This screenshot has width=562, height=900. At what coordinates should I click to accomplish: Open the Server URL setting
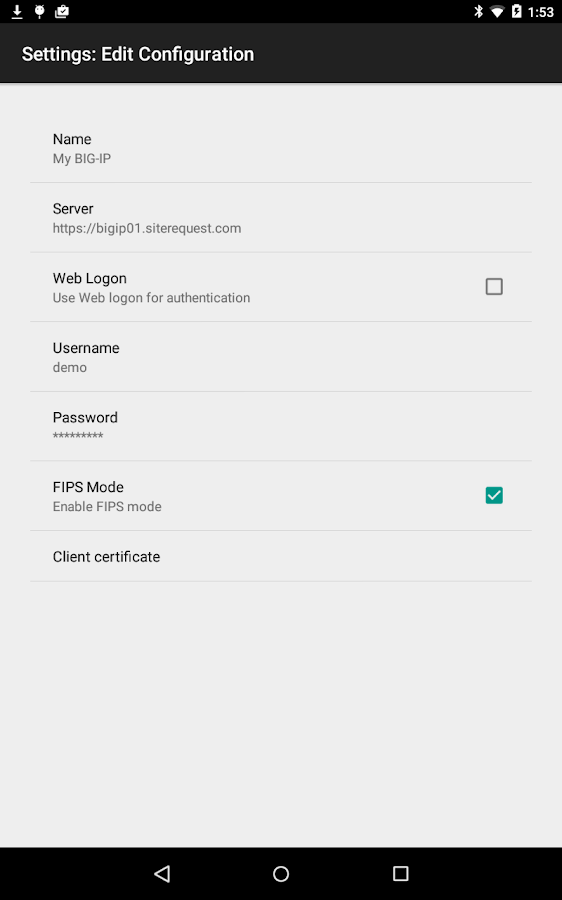(281, 218)
